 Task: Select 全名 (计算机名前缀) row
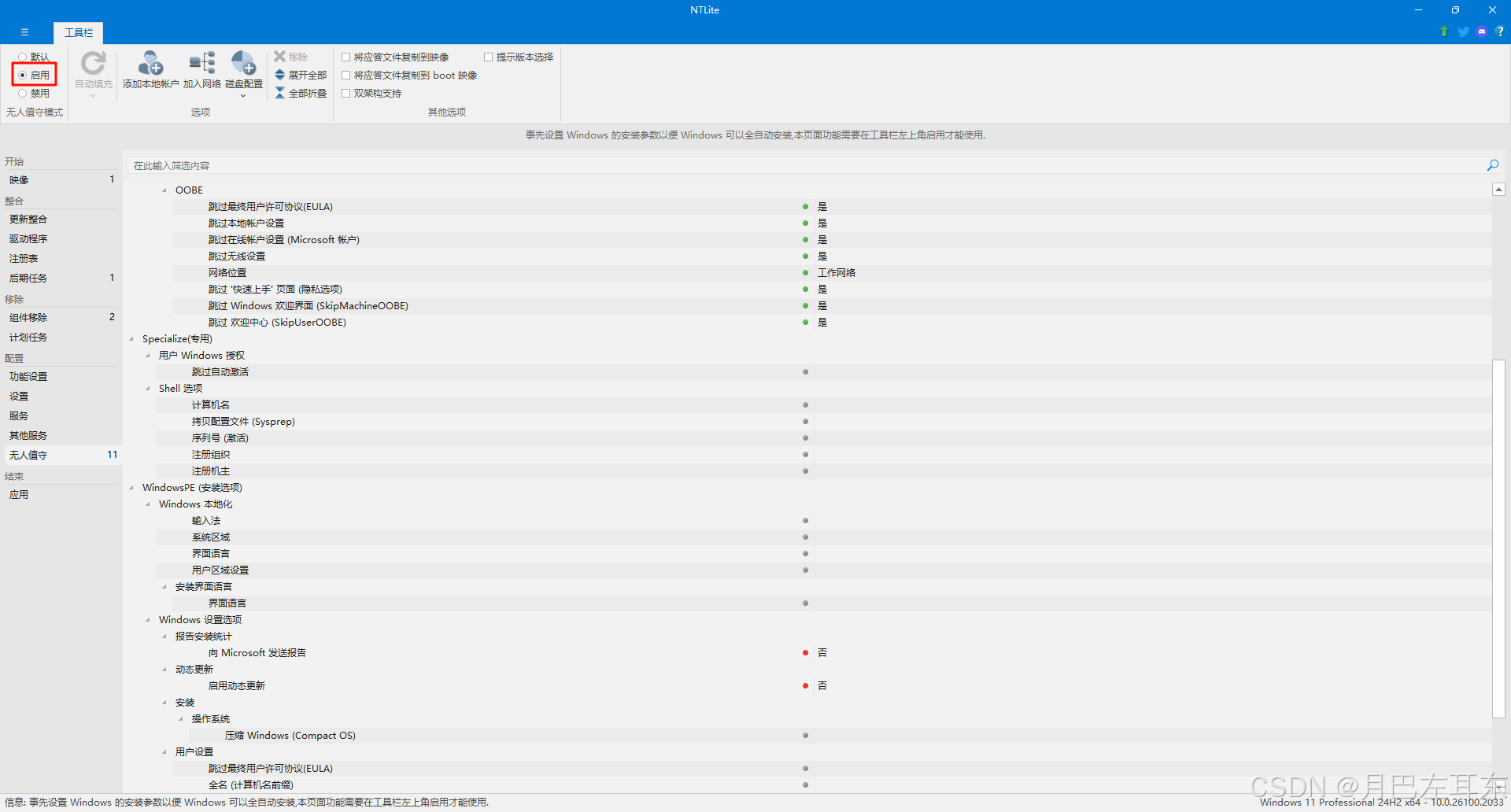point(832,785)
